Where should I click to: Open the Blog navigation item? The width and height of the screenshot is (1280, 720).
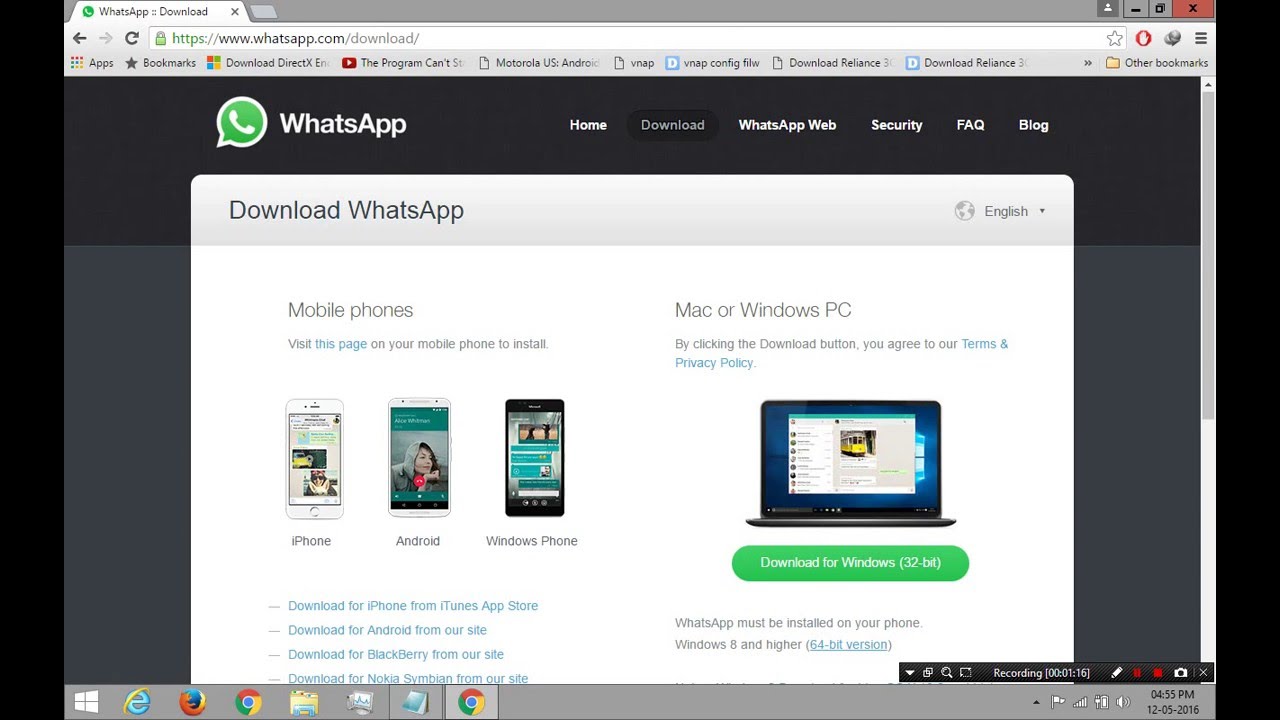pyautogui.click(x=1033, y=125)
